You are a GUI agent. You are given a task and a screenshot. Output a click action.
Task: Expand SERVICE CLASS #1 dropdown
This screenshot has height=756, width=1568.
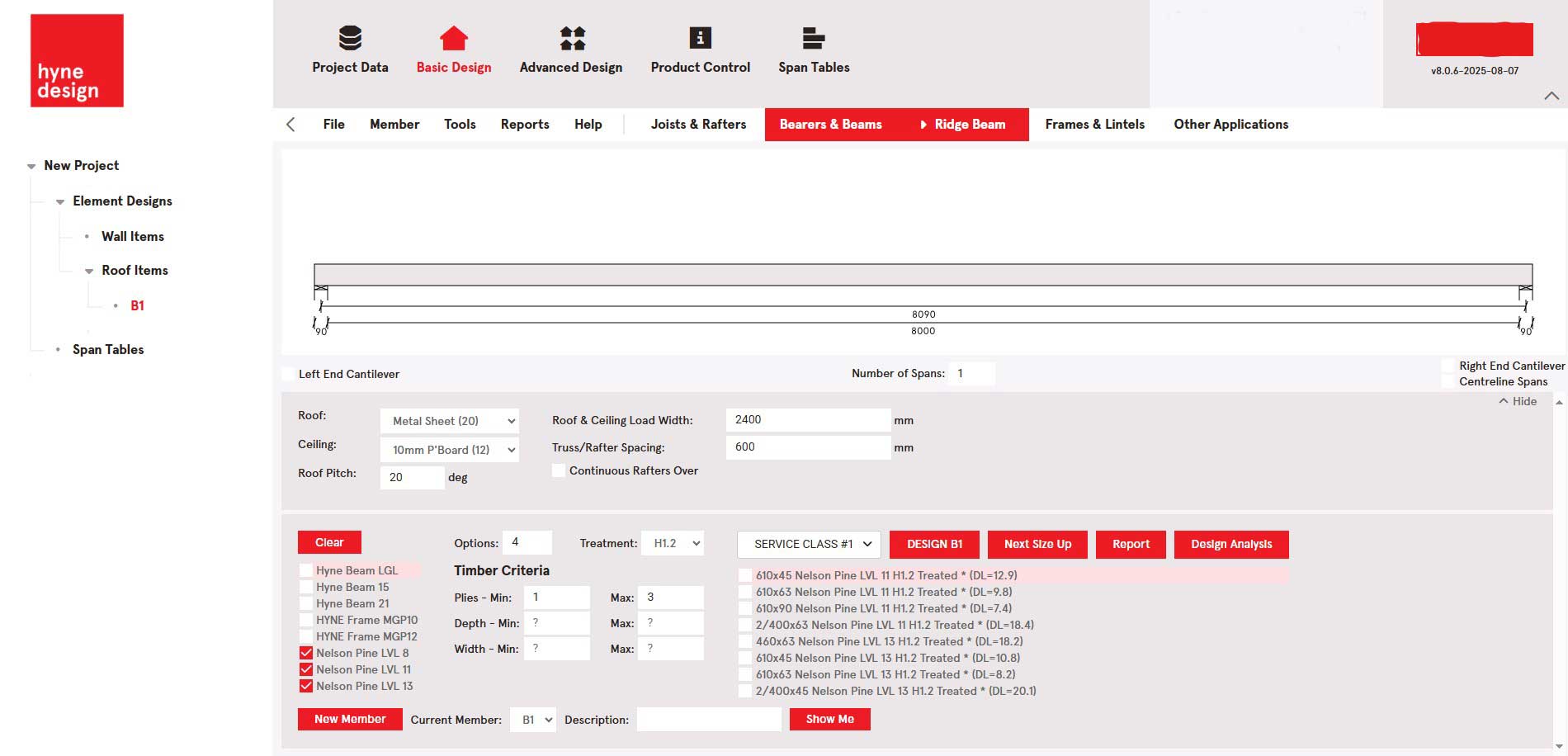pyautogui.click(x=809, y=544)
